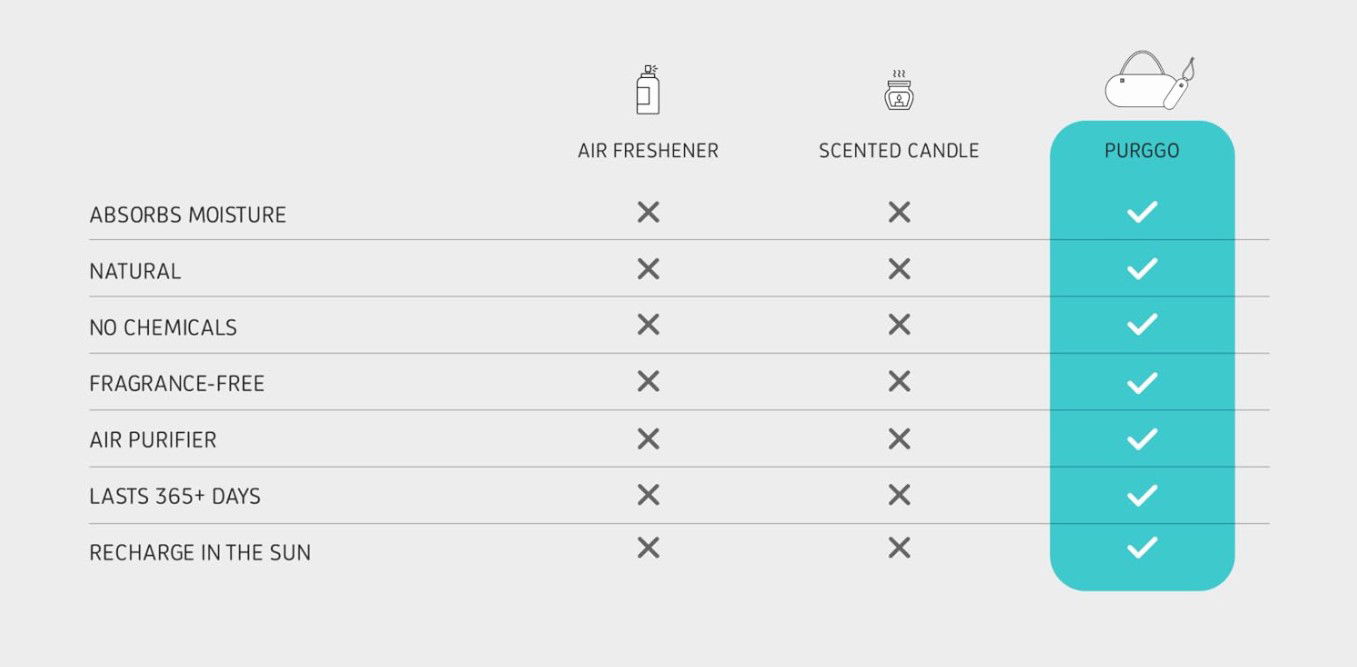Select the AIR FRESHENER column heading

pyautogui.click(x=648, y=151)
